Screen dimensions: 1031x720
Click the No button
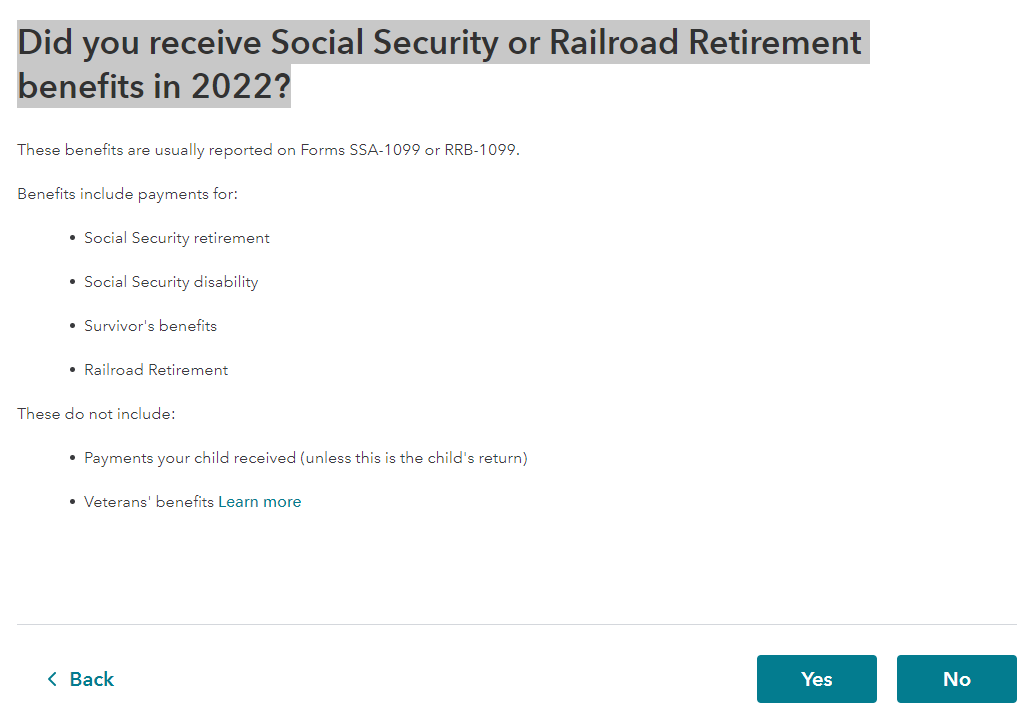coord(956,679)
